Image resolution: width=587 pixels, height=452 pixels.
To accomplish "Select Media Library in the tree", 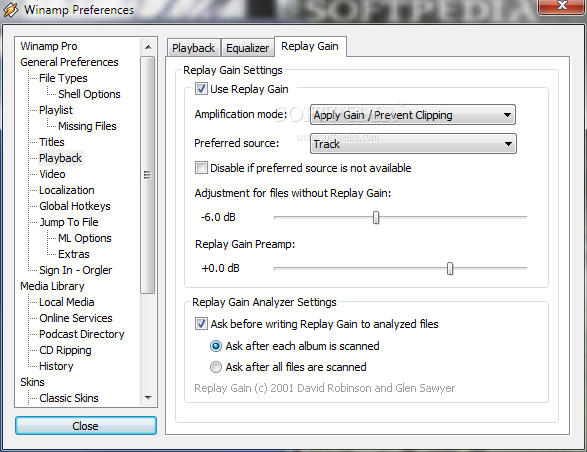I will [x=52, y=286].
